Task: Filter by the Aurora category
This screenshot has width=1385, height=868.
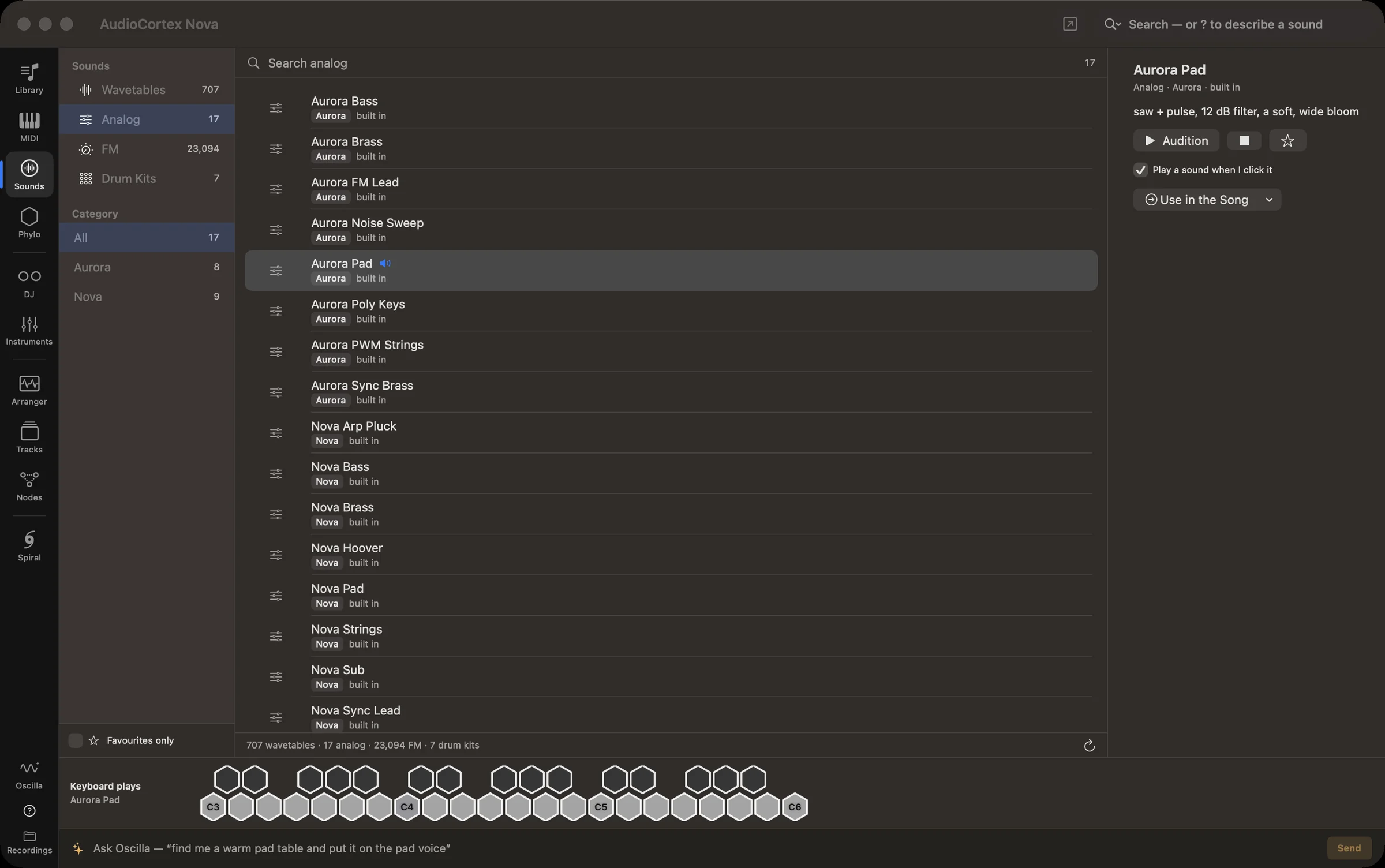Action: tap(147, 267)
